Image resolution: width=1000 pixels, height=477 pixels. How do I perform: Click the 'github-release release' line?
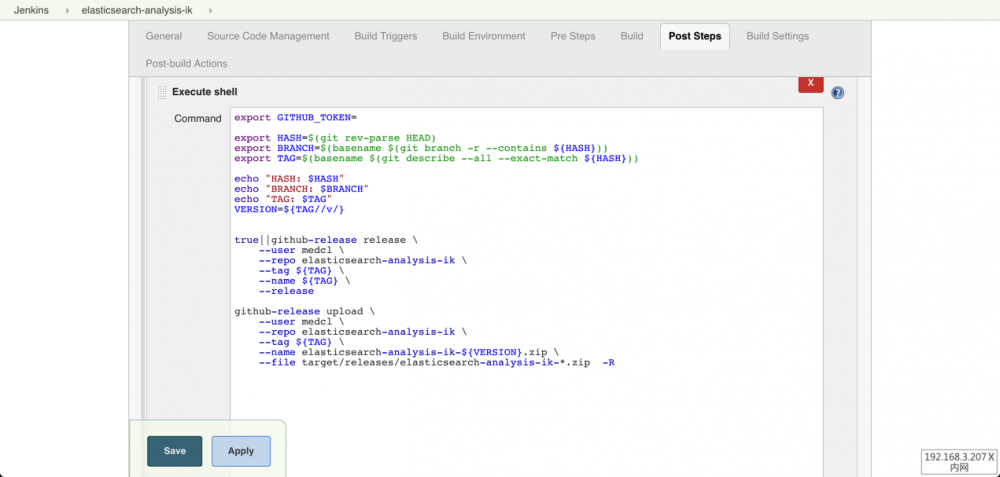point(327,240)
